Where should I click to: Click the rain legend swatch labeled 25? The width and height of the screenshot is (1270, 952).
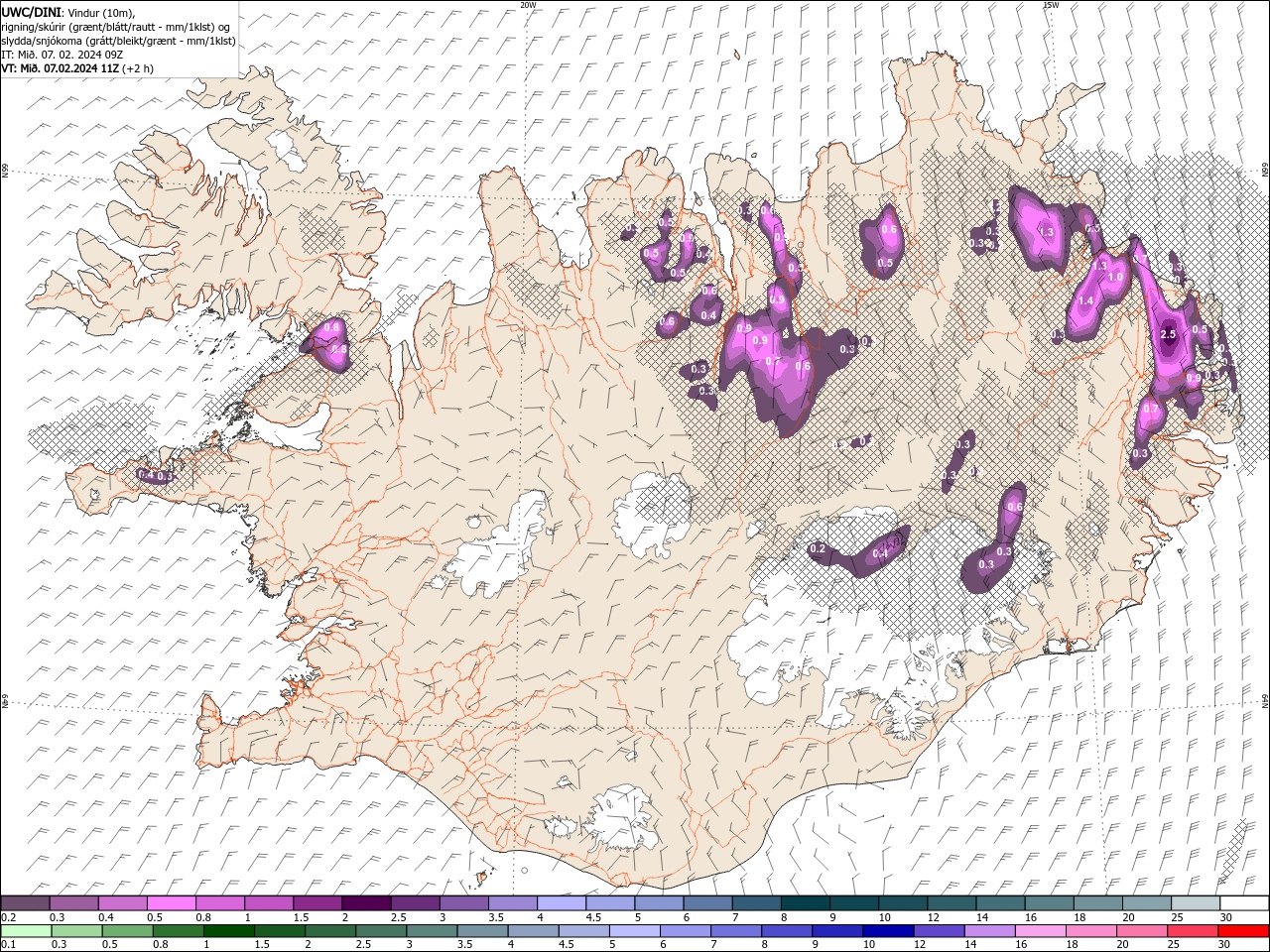click(1192, 931)
